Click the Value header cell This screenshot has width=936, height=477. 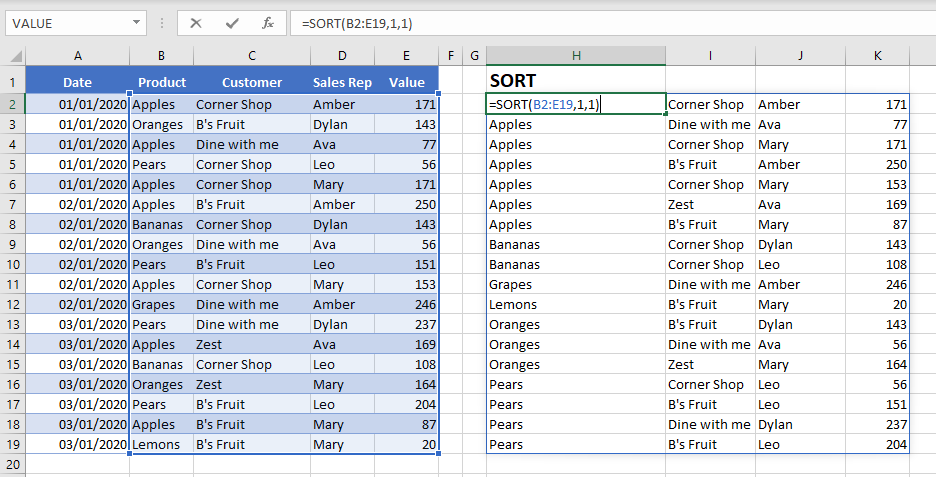click(x=407, y=82)
